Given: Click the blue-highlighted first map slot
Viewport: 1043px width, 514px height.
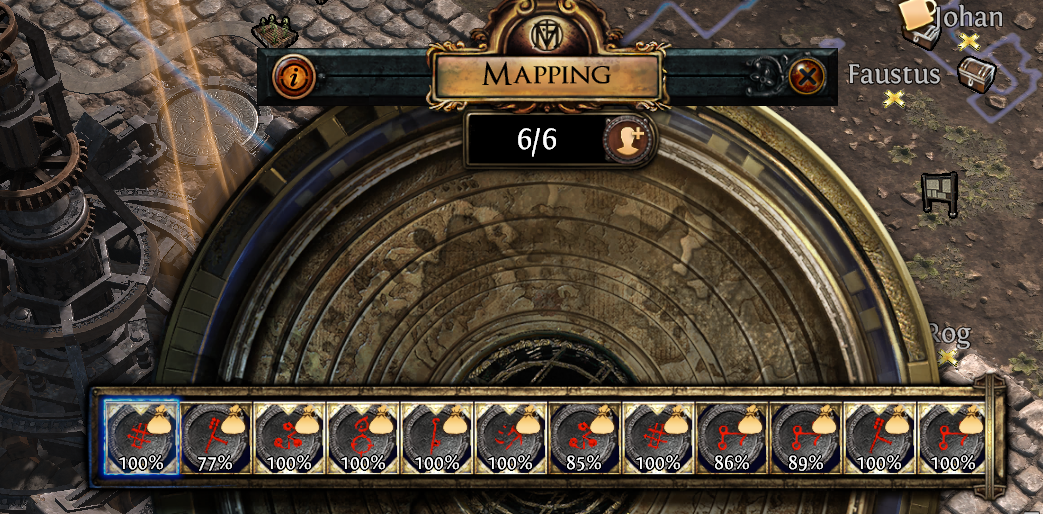Looking at the screenshot, I should coord(142,438).
